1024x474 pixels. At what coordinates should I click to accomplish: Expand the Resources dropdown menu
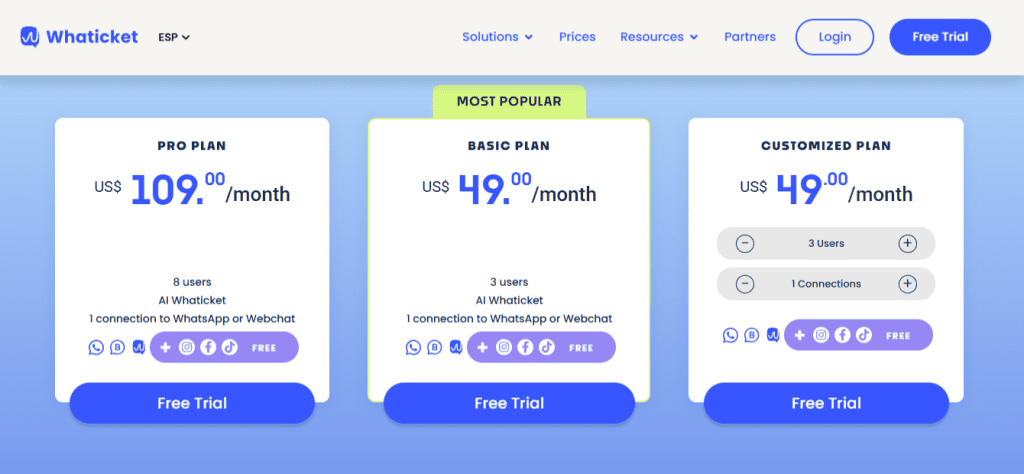[x=658, y=37]
